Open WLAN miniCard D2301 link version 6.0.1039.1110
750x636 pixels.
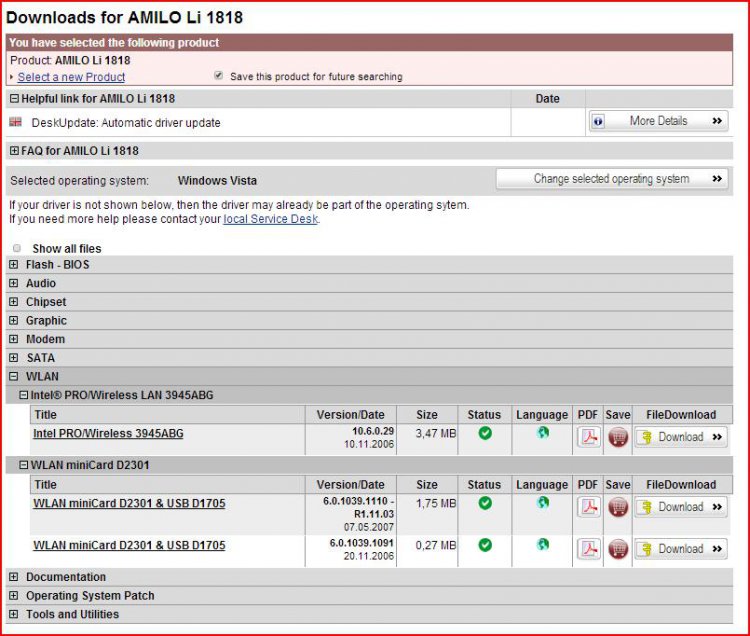[129, 503]
